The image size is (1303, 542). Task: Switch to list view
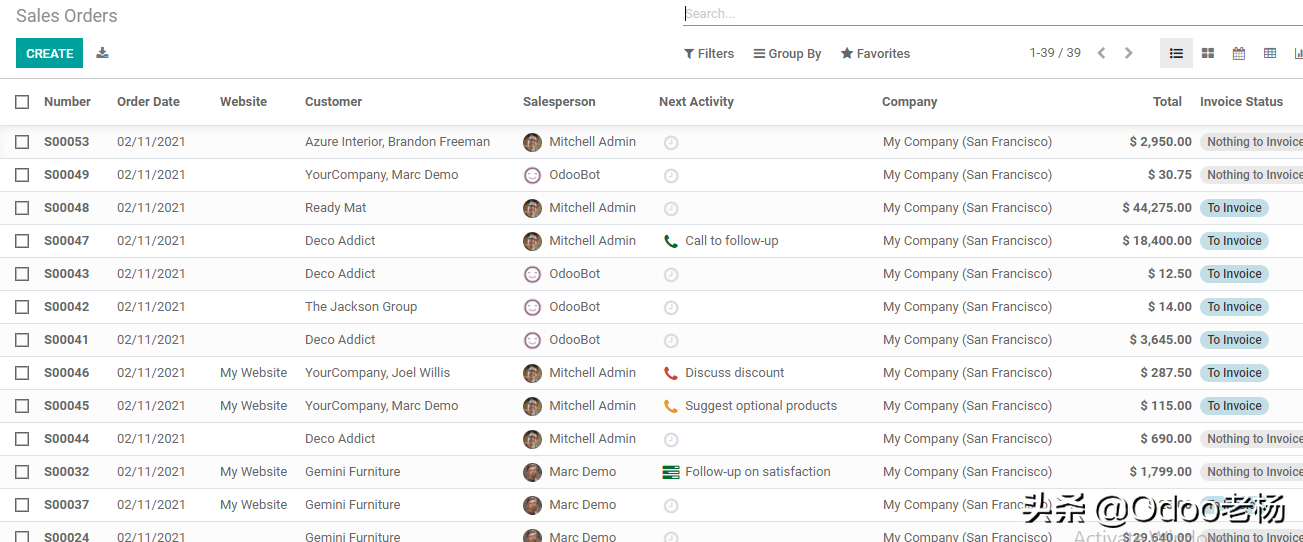click(x=1176, y=53)
